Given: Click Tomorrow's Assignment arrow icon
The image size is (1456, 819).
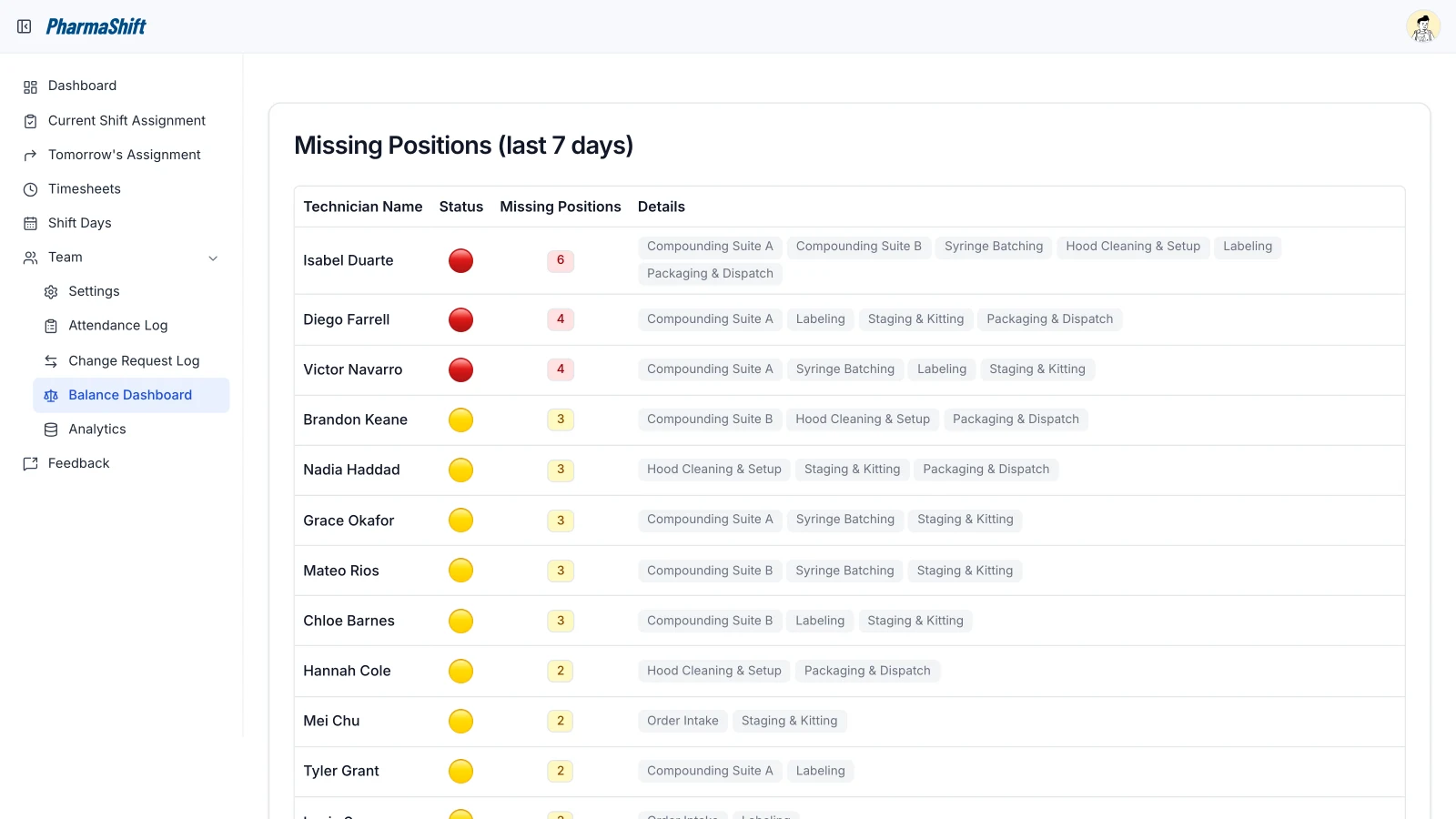Looking at the screenshot, I should point(30,156).
